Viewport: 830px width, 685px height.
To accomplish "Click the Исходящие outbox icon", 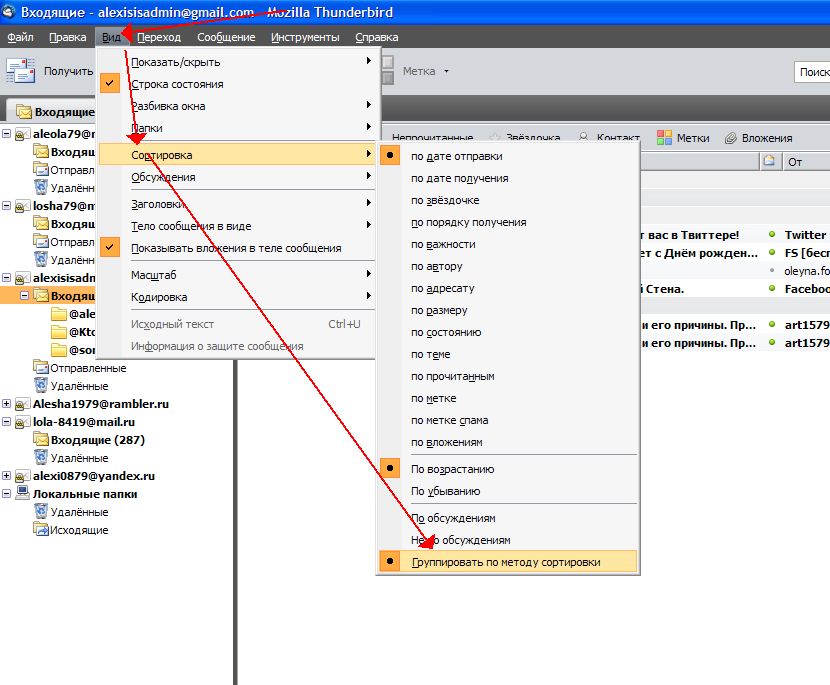I will click(41, 529).
